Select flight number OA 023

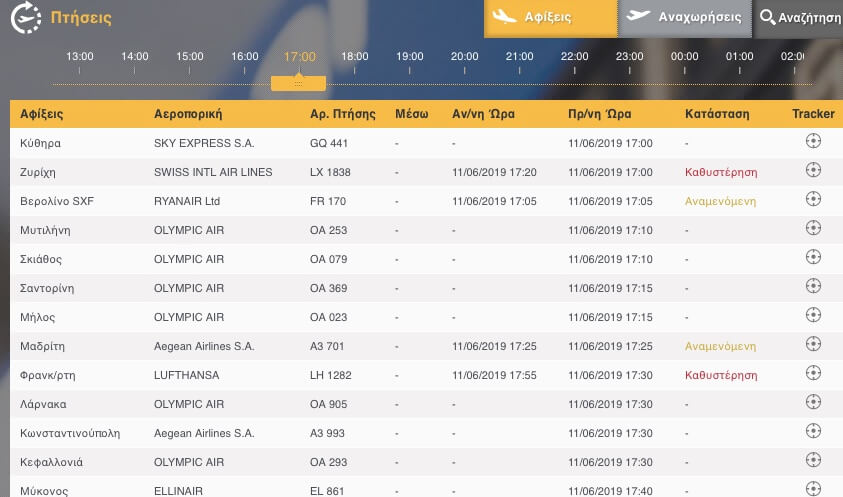click(x=328, y=317)
